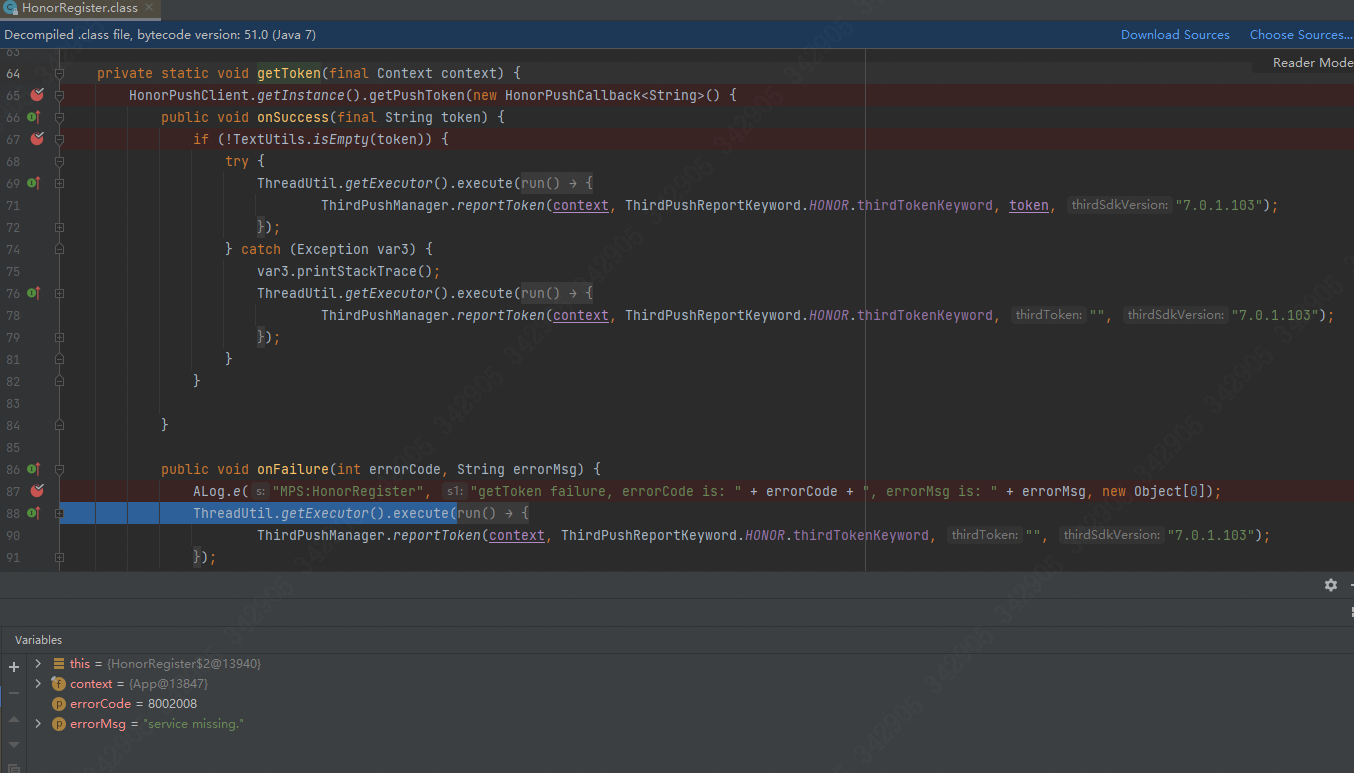Expand the folded lambda on line 76
This screenshot has width=1354, height=773.
[x=60, y=293]
